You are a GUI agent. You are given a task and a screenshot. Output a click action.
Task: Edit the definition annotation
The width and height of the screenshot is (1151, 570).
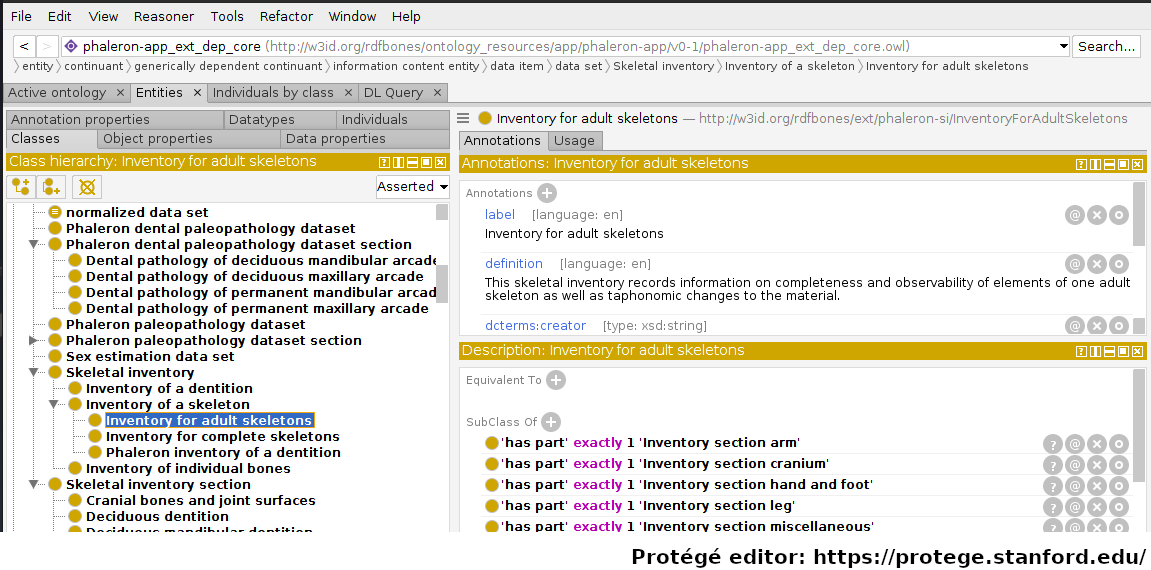[1119, 263]
